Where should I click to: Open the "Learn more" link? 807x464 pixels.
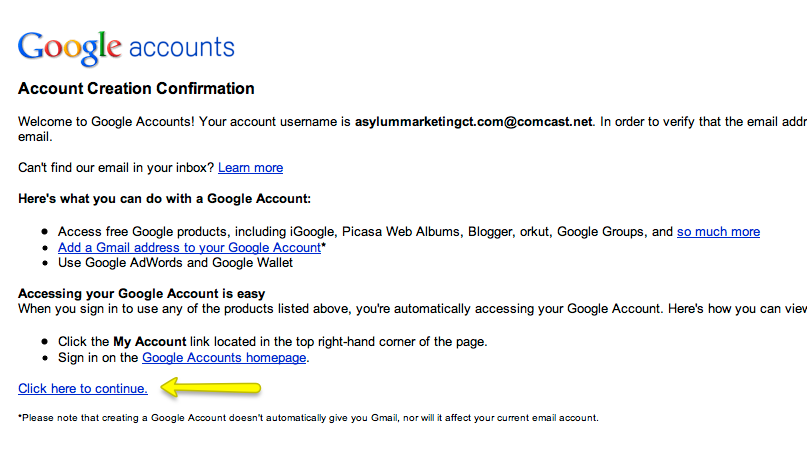250,167
